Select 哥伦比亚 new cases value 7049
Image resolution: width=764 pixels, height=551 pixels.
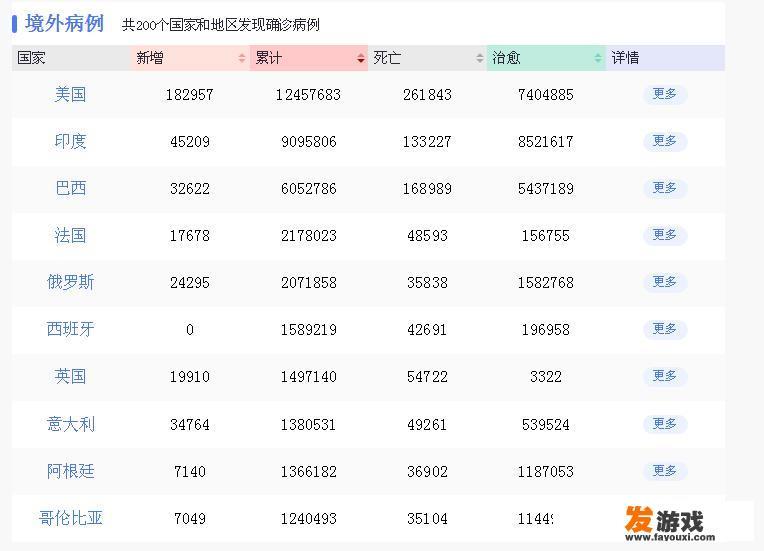click(x=190, y=518)
